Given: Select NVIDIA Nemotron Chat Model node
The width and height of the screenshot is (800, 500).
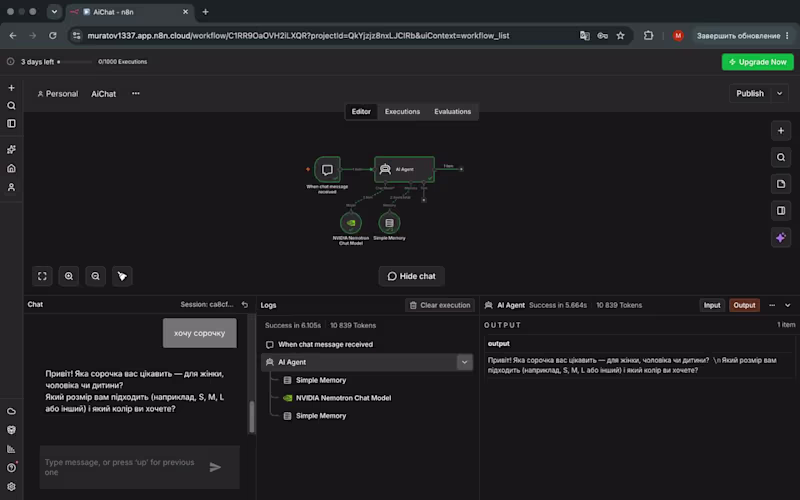Looking at the screenshot, I should pos(351,223).
